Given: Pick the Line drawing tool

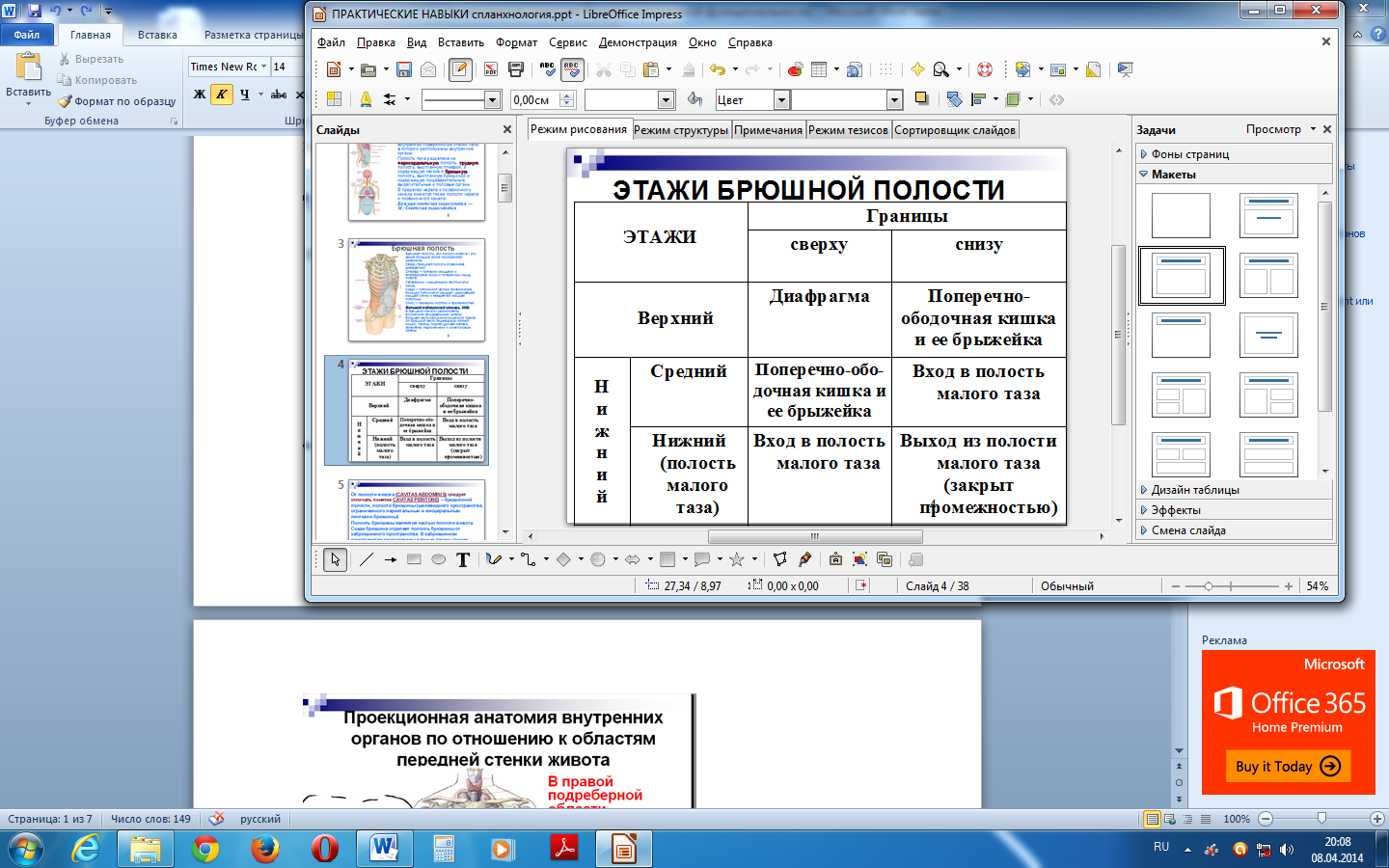Looking at the screenshot, I should [x=366, y=559].
